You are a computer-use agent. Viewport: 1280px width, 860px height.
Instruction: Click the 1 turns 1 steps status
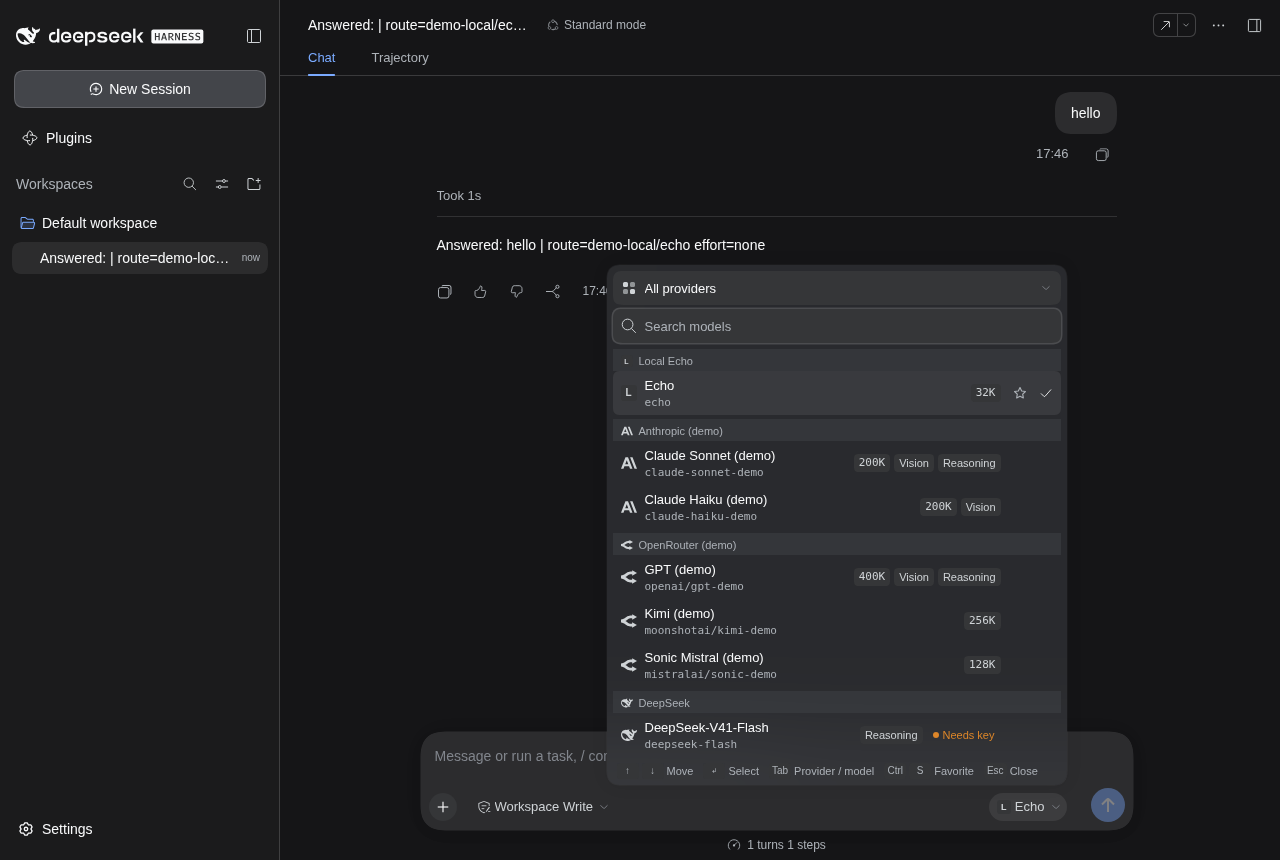coord(777,845)
